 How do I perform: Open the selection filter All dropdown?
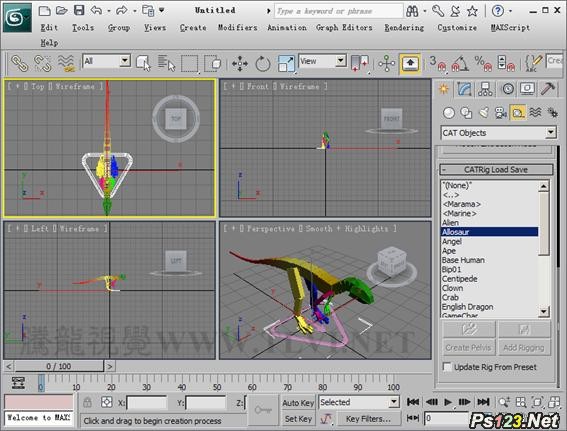tap(106, 61)
